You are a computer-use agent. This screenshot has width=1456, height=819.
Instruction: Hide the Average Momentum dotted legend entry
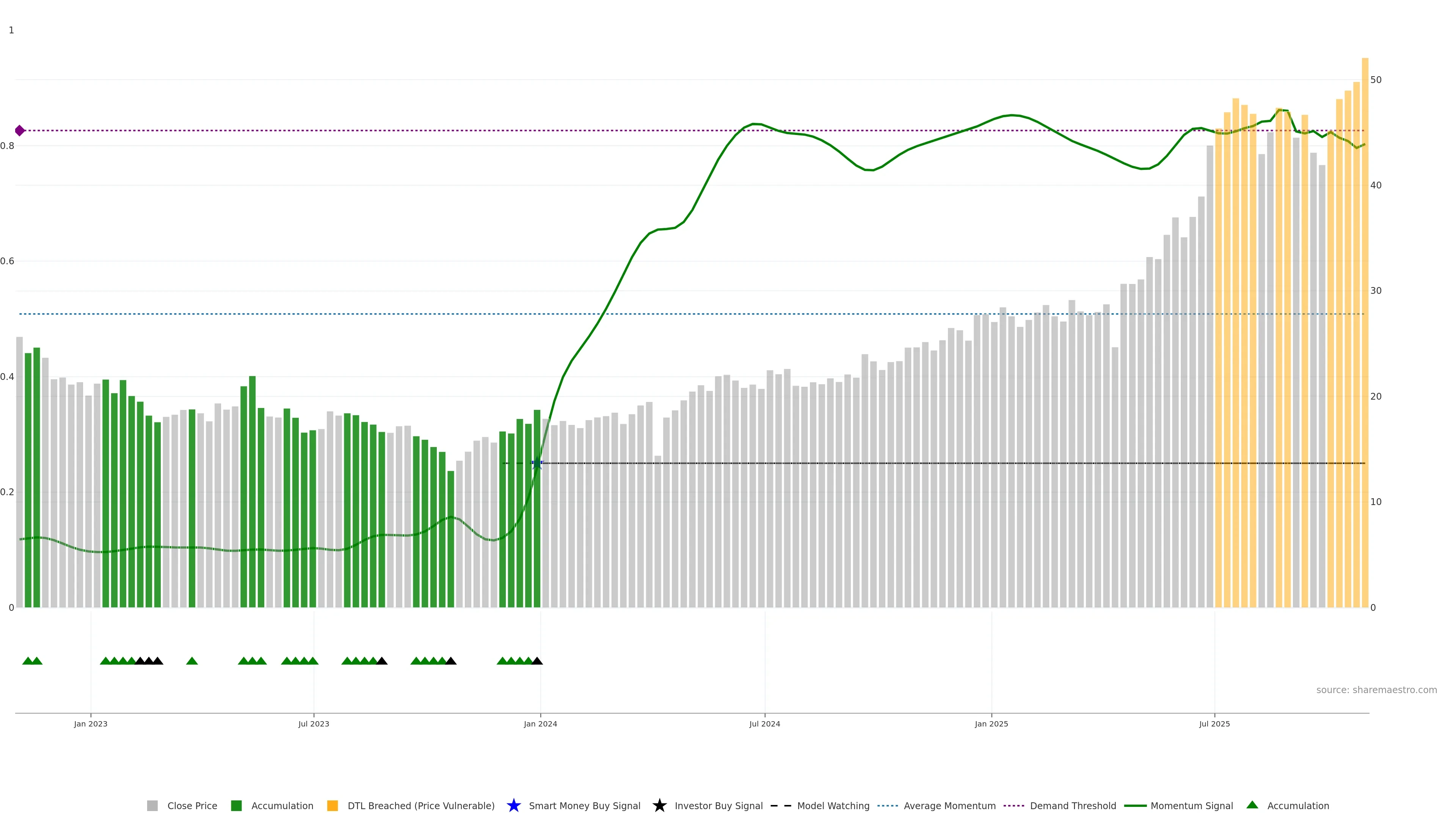coord(887,805)
